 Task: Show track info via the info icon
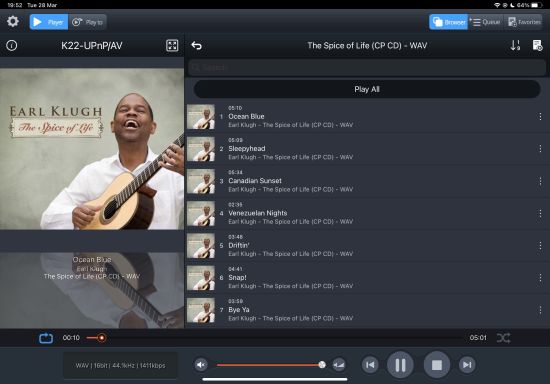click(12, 46)
